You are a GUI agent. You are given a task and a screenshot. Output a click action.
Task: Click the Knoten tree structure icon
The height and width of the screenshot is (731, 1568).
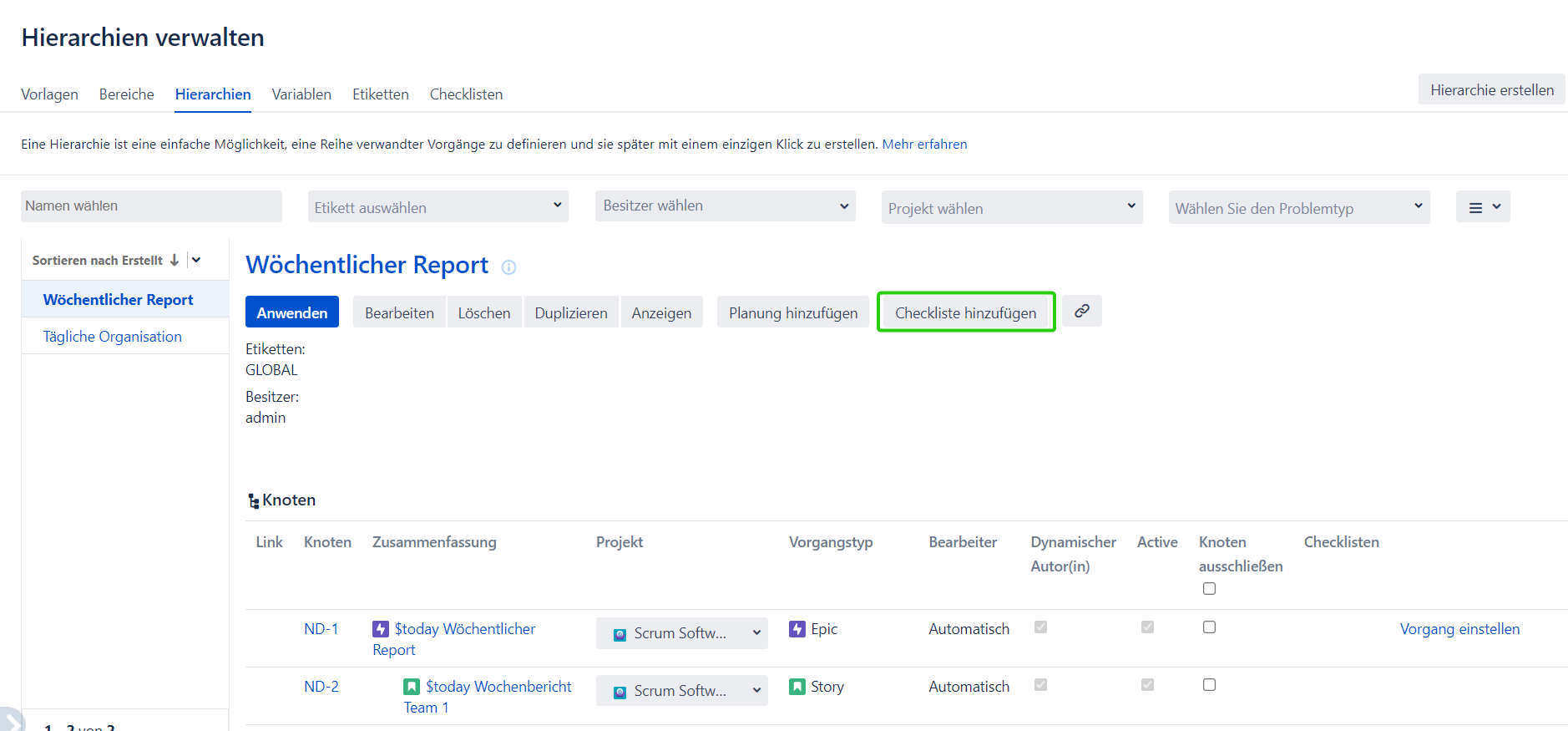coord(253,501)
